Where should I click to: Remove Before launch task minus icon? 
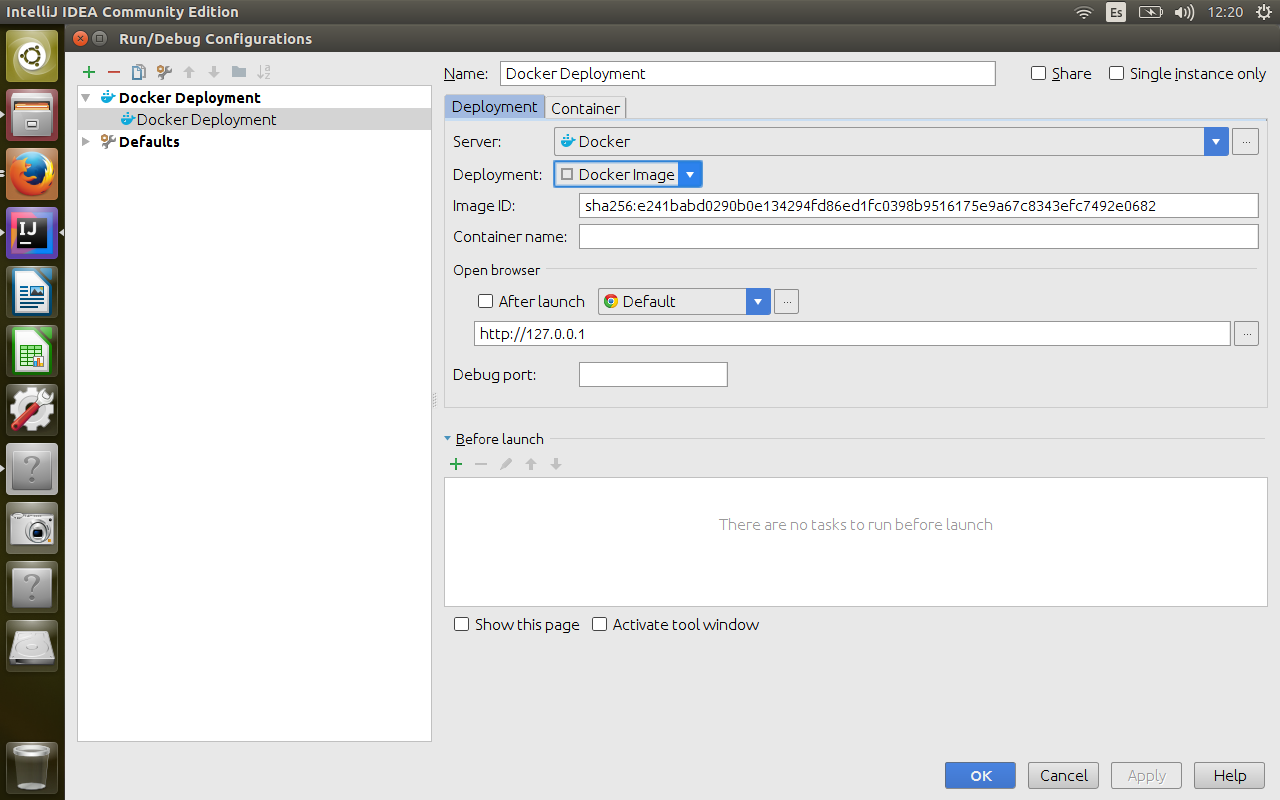pos(481,464)
